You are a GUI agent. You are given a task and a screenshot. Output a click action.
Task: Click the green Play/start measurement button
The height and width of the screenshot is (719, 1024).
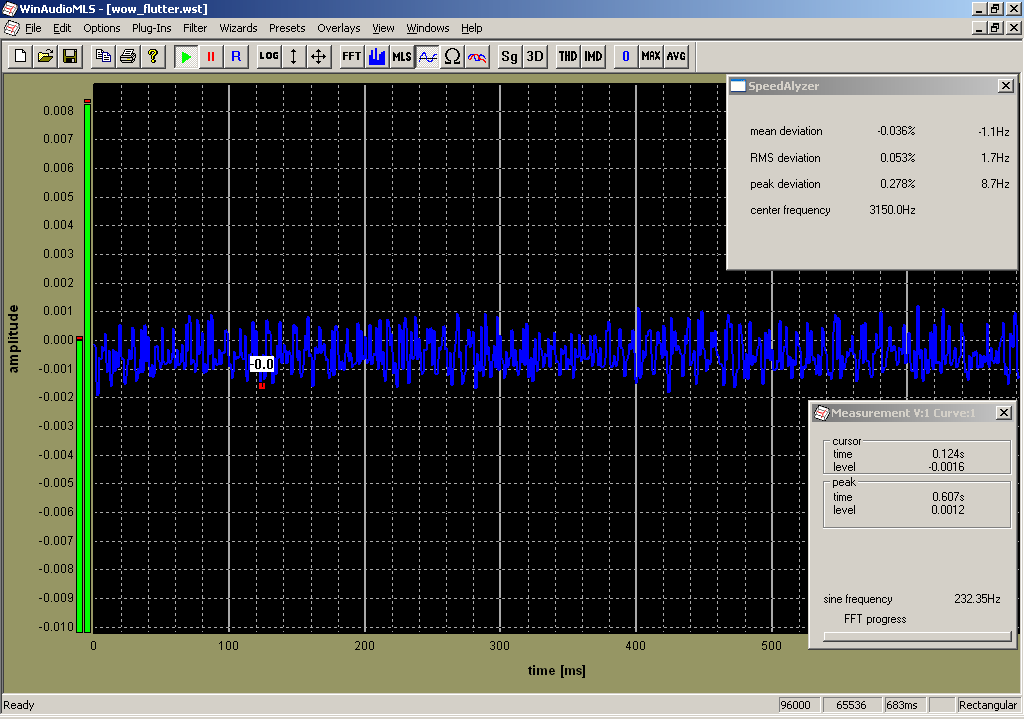(186, 57)
